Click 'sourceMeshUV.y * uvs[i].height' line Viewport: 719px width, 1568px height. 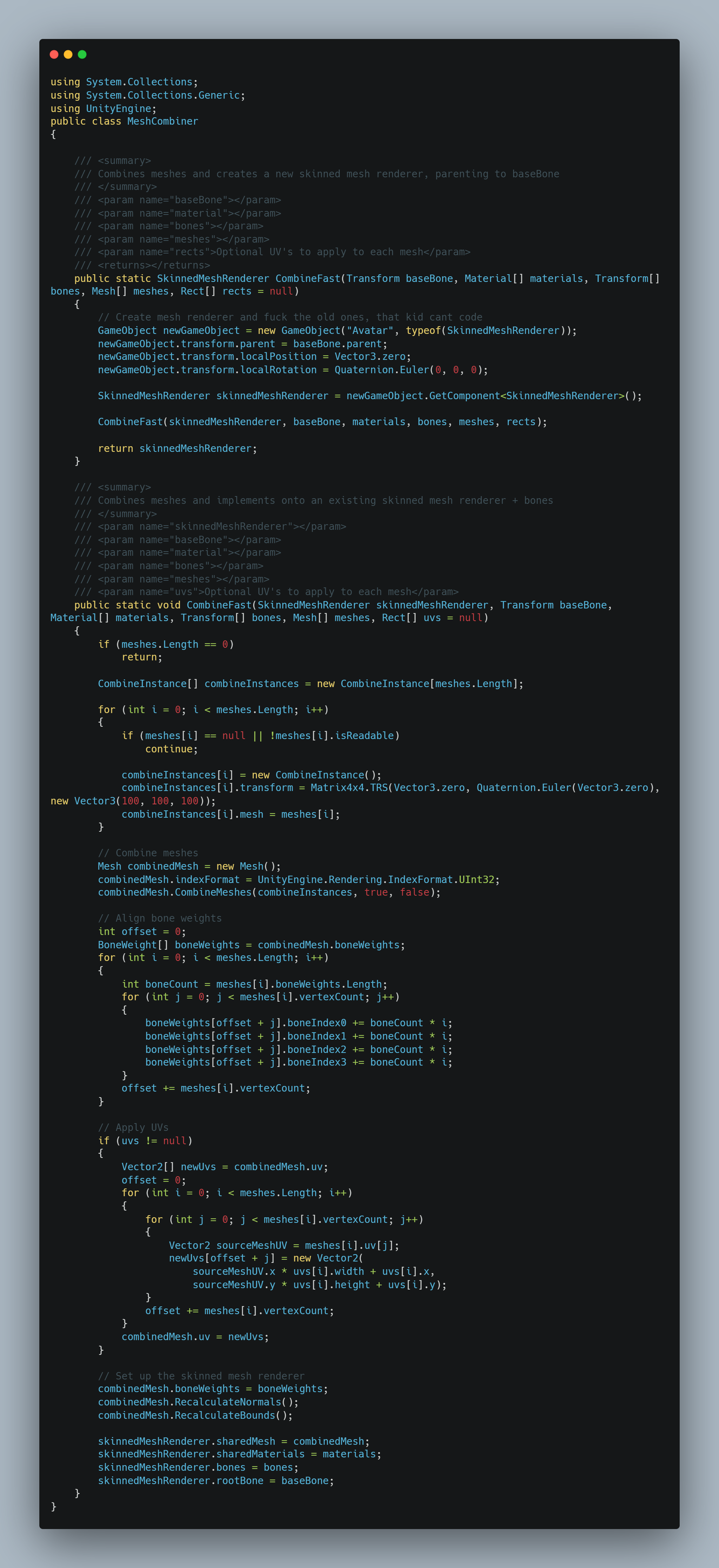coord(319,1285)
